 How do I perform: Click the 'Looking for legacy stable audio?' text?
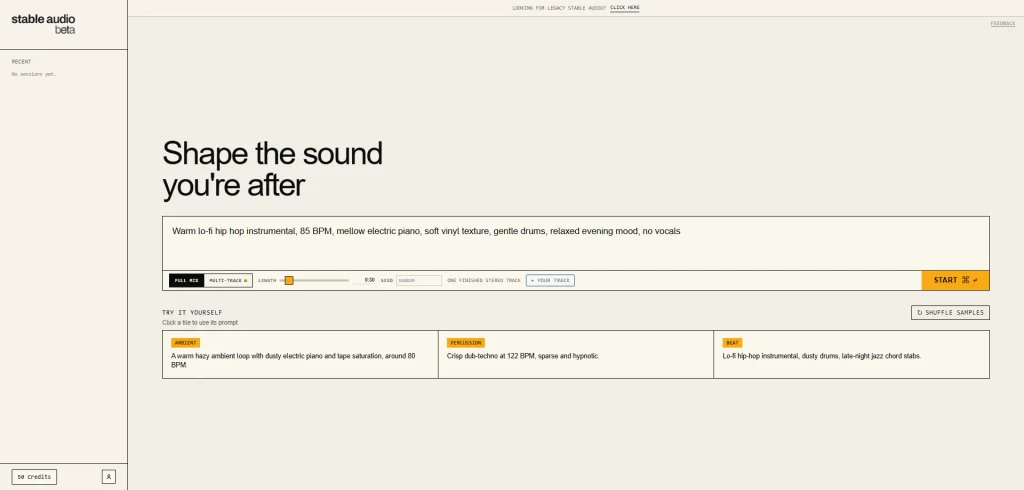click(x=559, y=8)
